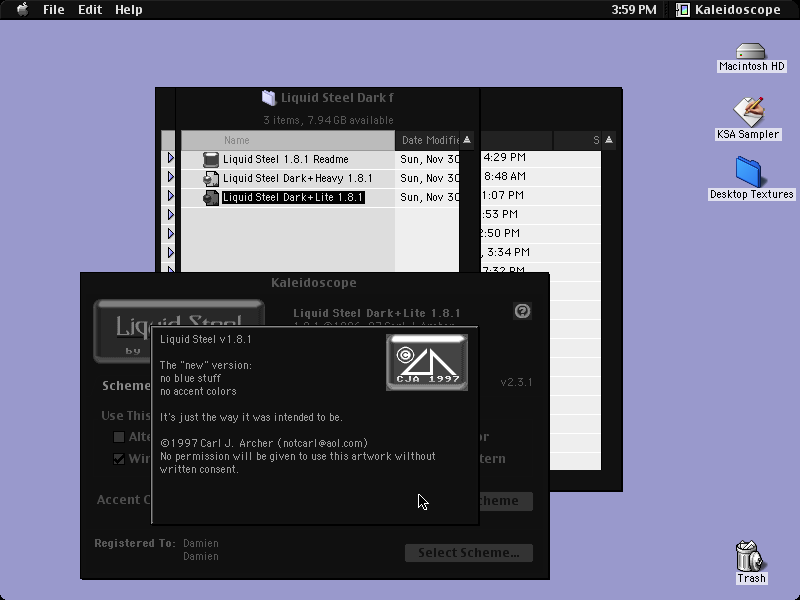Click the 4:29 PM time in back window
The height and width of the screenshot is (600, 800).
(x=505, y=158)
